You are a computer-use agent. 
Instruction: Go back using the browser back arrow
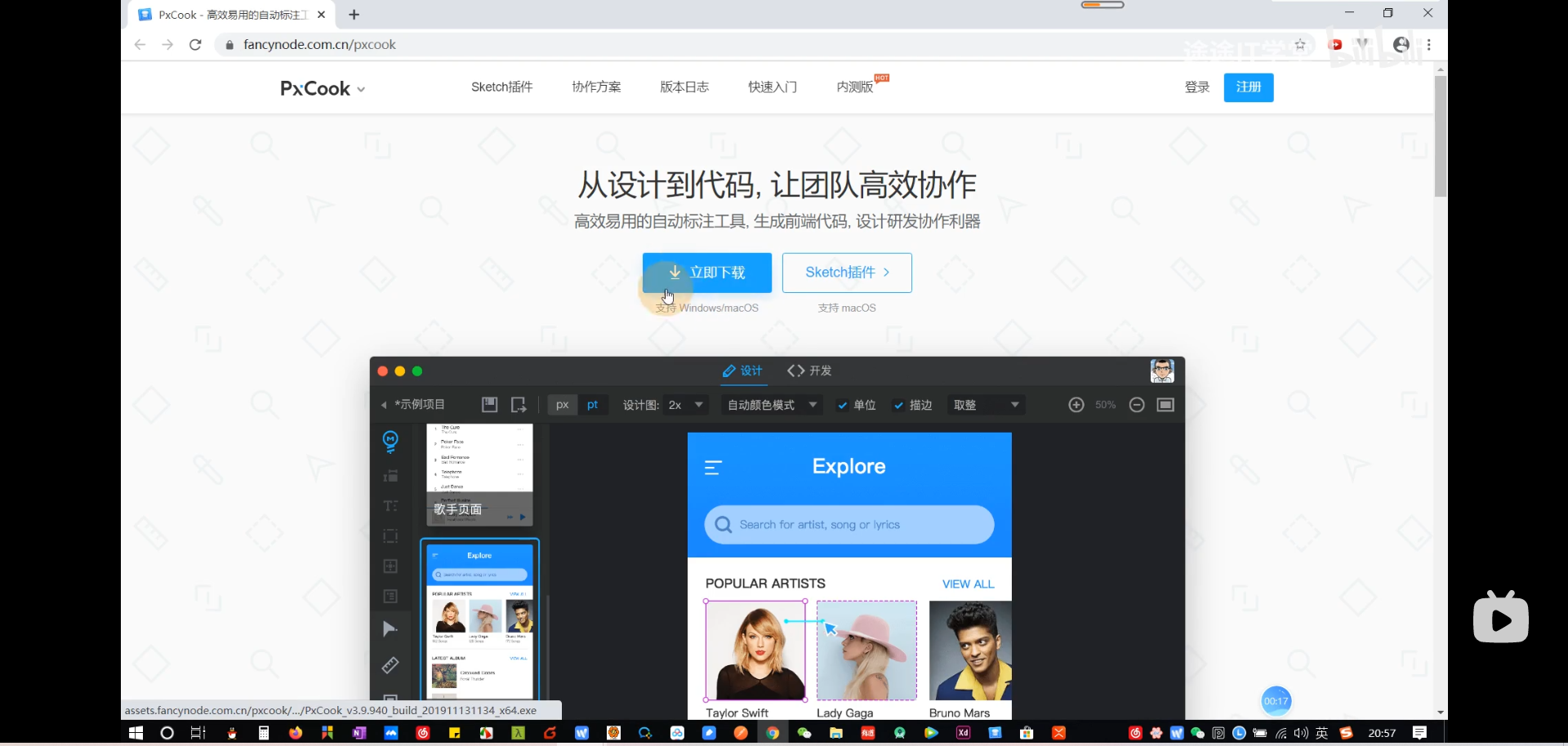click(140, 45)
